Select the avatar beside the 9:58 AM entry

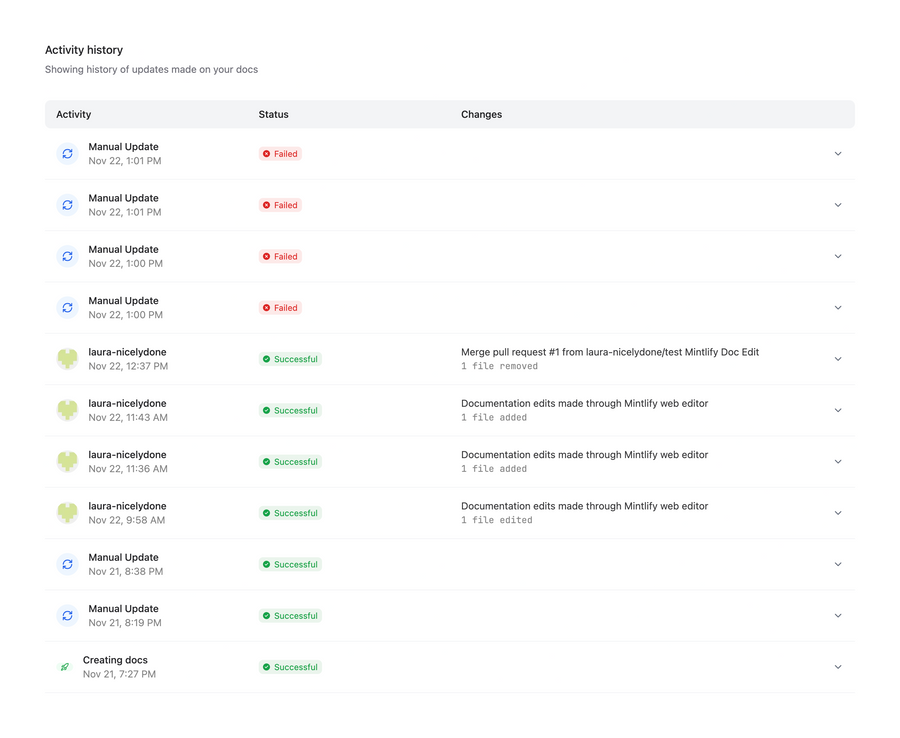point(67,513)
